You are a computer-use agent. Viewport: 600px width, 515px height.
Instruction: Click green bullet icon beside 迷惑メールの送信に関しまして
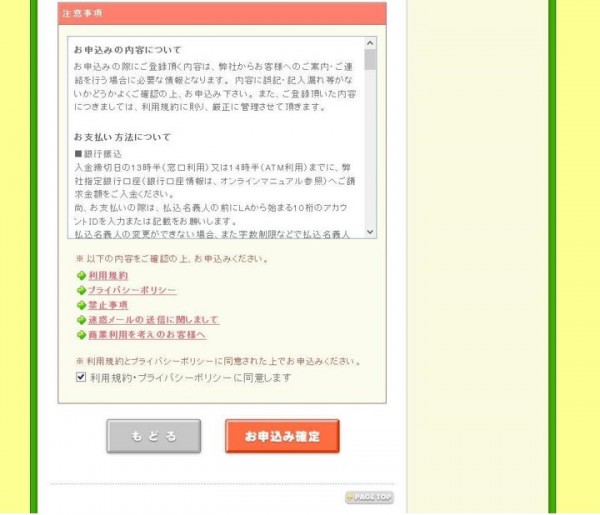coord(81,320)
